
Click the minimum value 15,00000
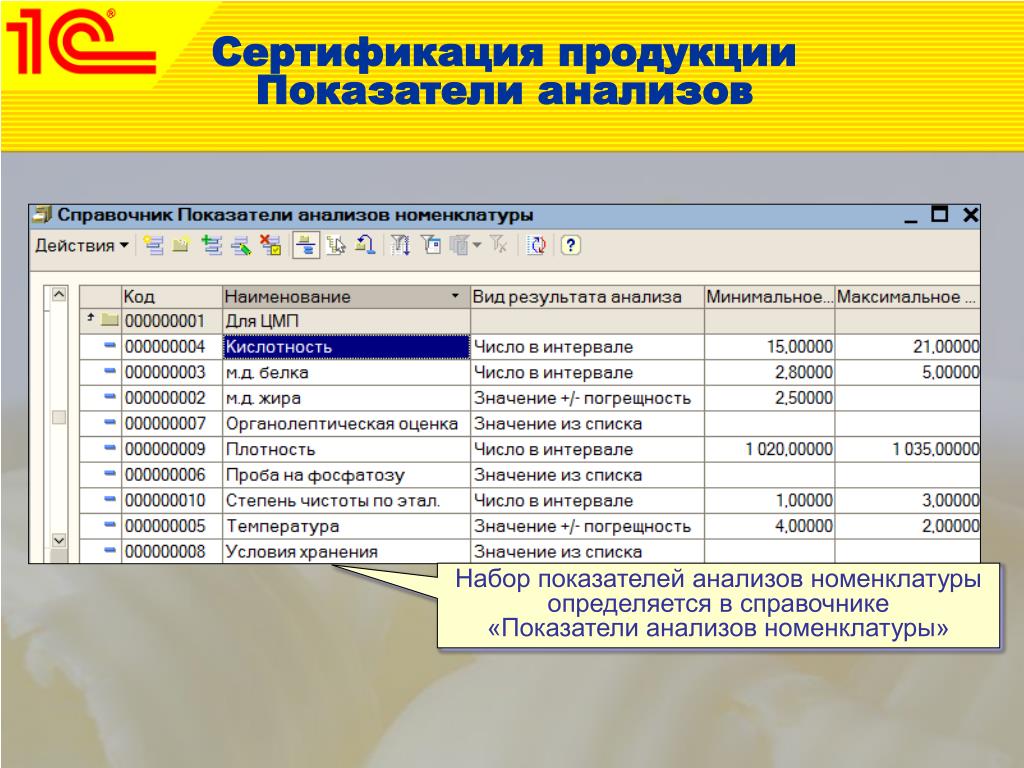click(799, 347)
